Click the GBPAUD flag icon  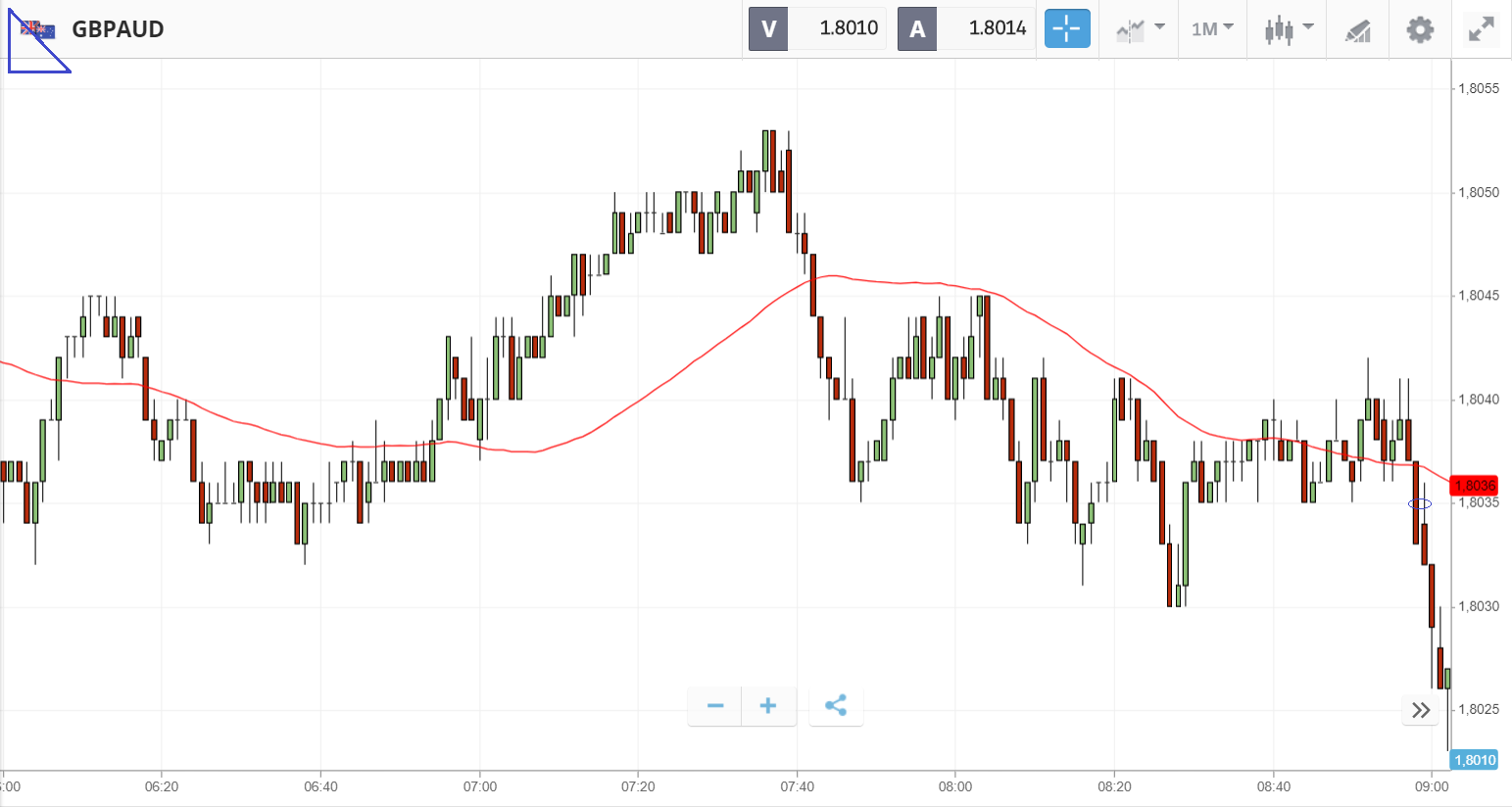pos(39,29)
